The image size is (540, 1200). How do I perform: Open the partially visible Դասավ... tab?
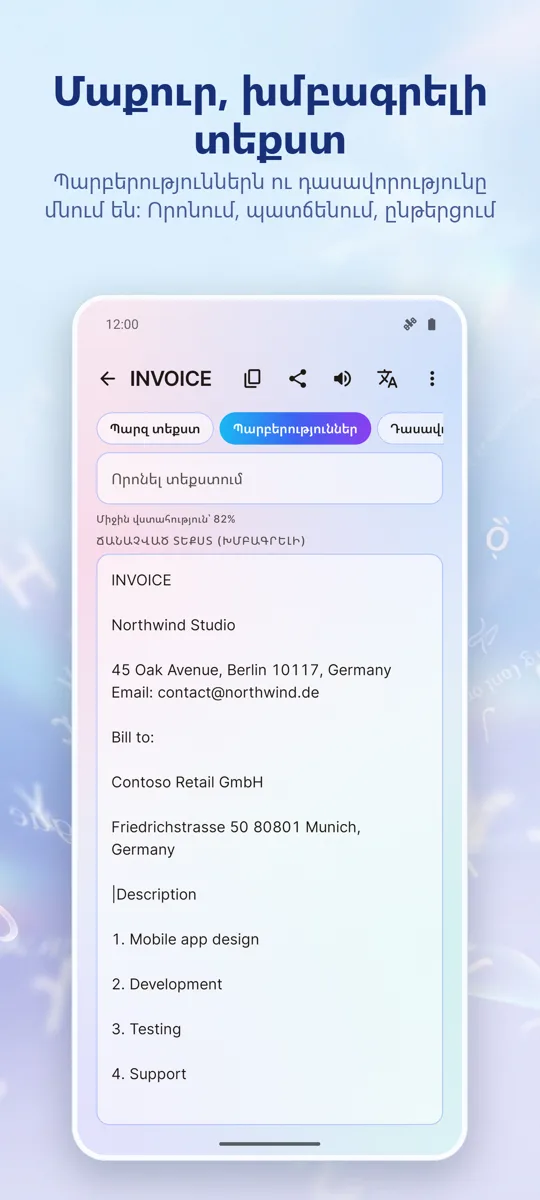point(410,429)
